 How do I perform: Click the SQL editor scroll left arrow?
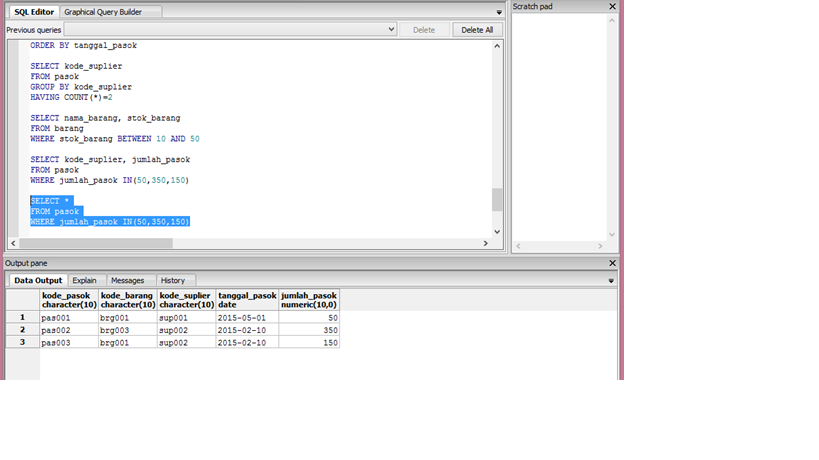click(14, 243)
